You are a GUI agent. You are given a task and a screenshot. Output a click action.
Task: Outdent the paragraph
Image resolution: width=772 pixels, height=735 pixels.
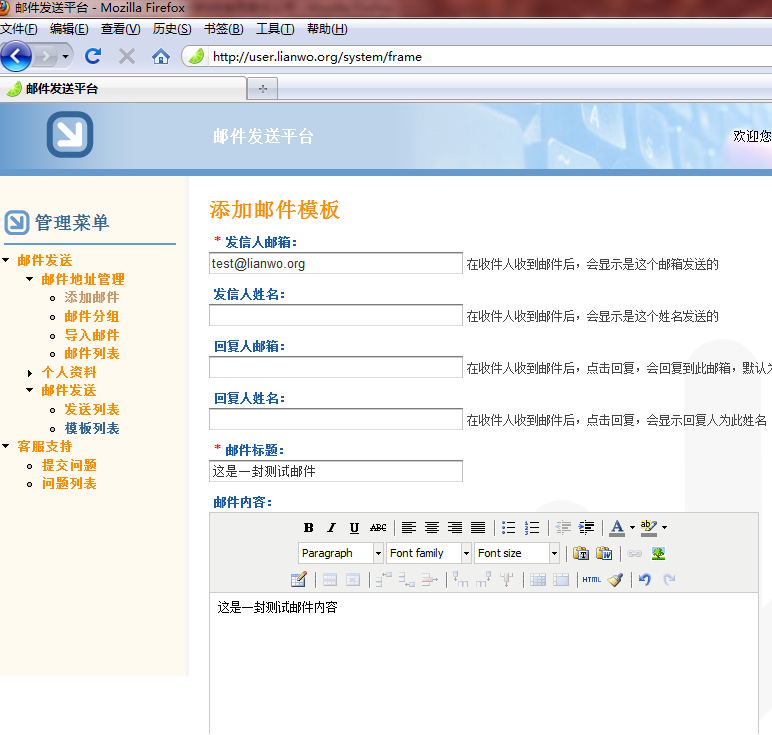(563, 528)
